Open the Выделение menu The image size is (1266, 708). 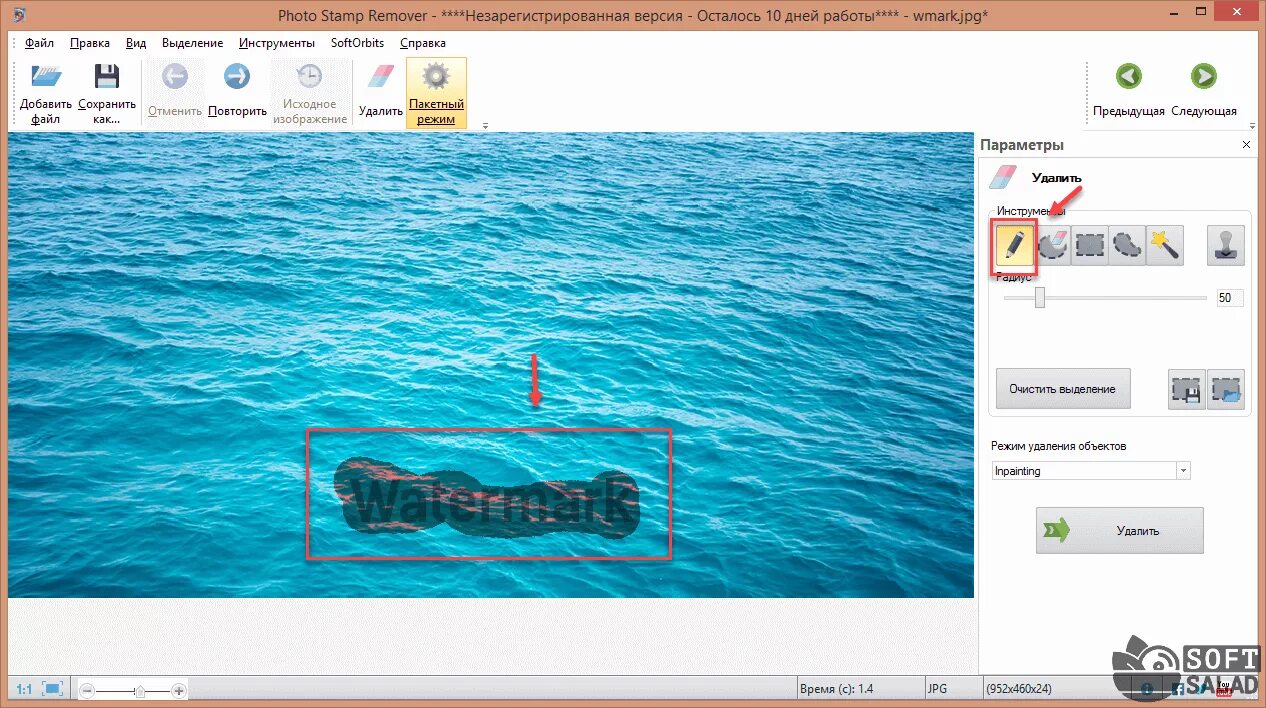pyautogui.click(x=193, y=43)
